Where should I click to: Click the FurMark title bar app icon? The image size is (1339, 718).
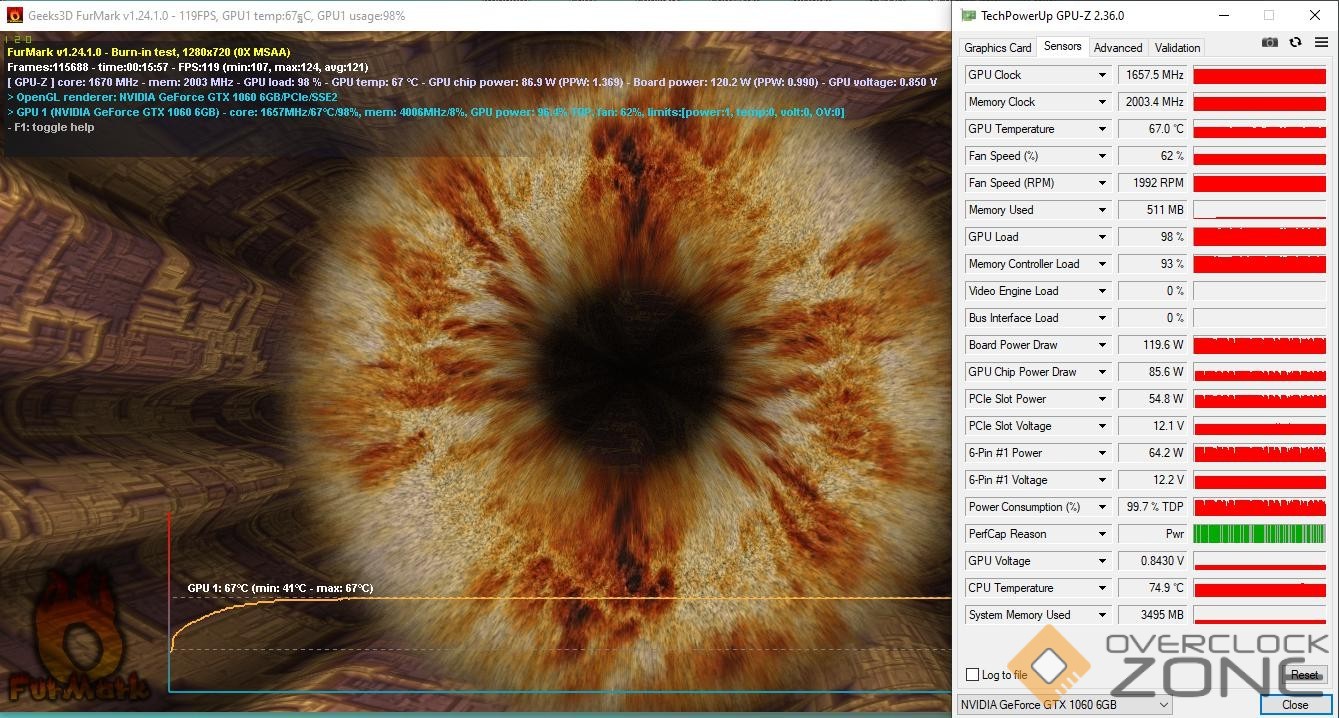[15, 15]
